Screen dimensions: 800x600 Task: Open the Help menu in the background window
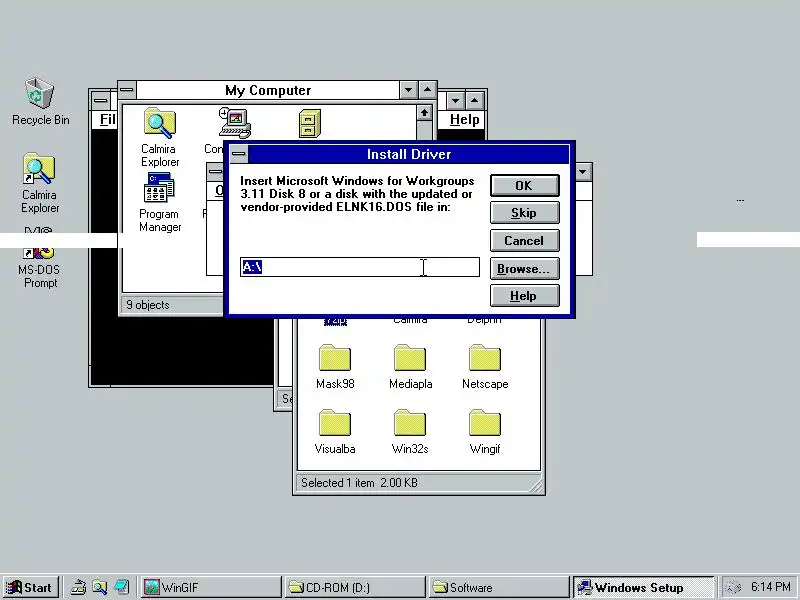pos(464,119)
